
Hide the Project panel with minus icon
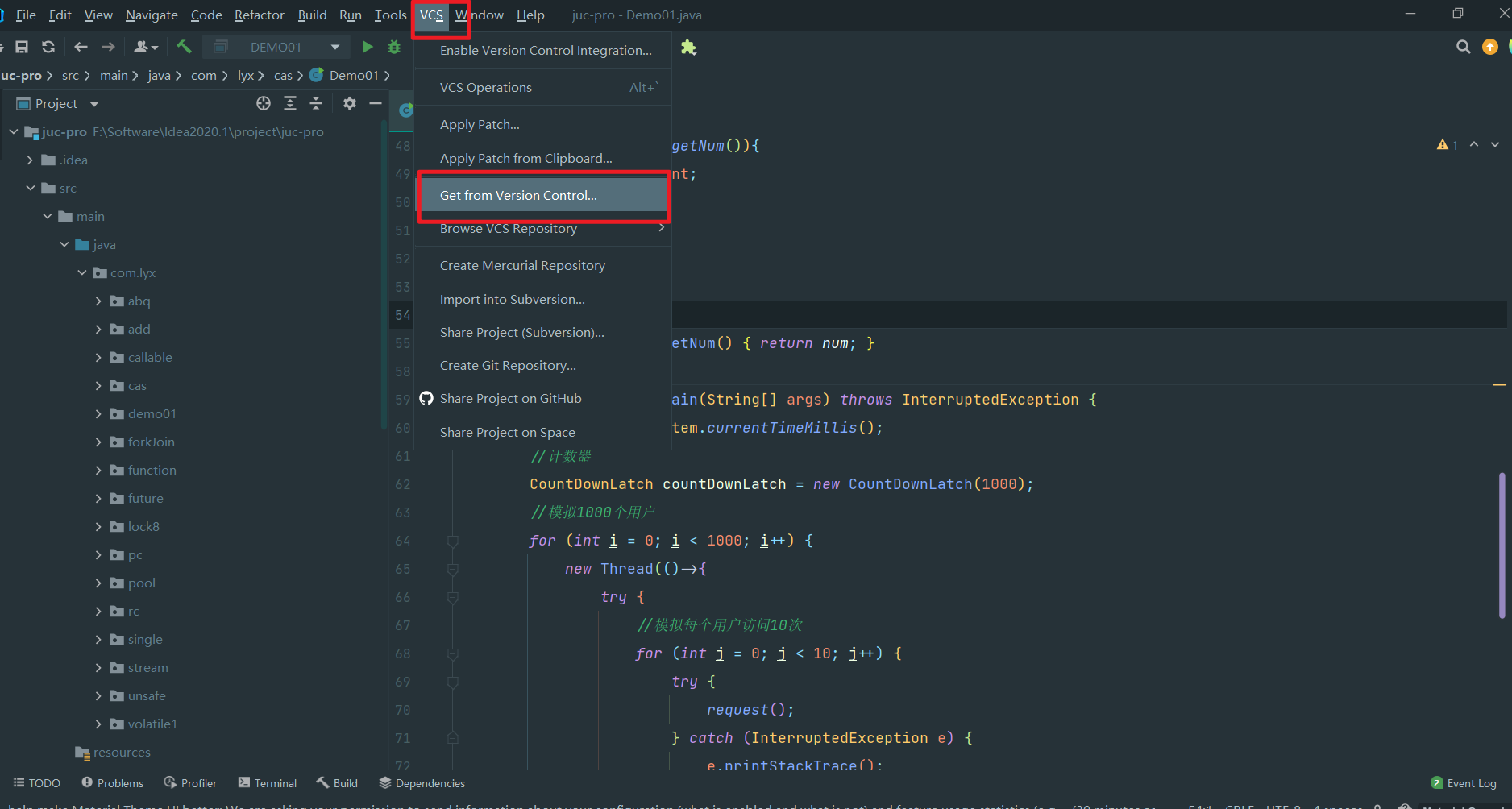pos(376,103)
